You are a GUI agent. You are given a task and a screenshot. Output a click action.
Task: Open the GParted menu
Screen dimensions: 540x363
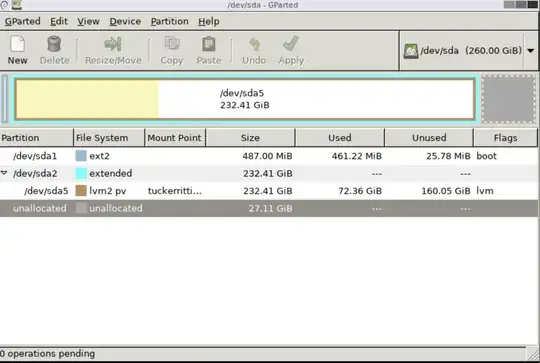22,21
